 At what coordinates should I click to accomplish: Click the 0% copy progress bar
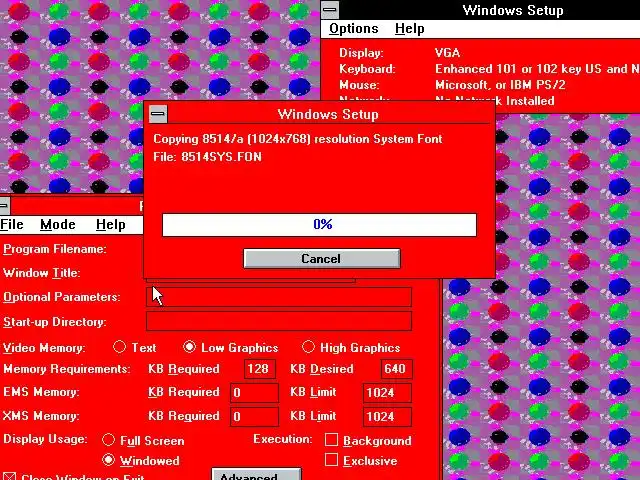319,224
